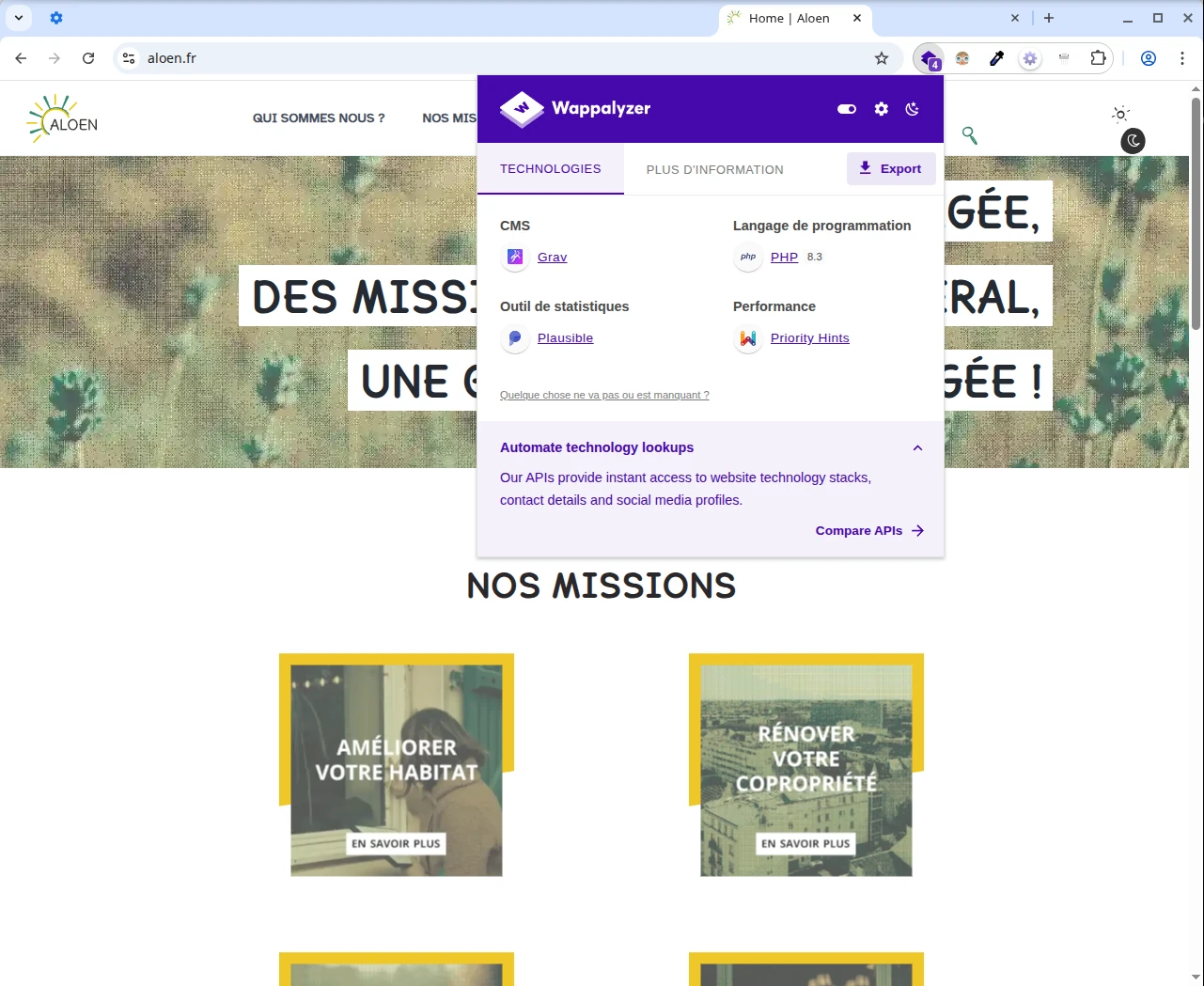Click Compare APIs link
Viewport: 1204px width, 986px height.
click(x=869, y=531)
